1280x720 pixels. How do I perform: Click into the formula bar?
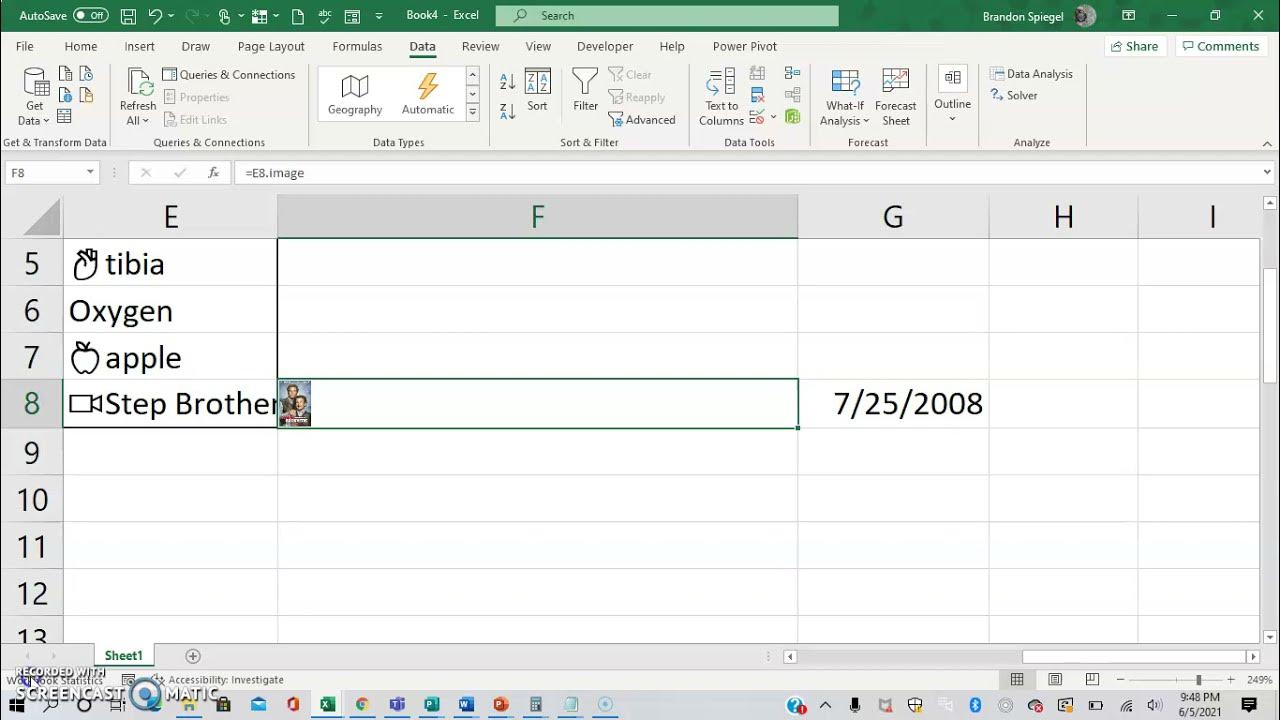click(746, 173)
